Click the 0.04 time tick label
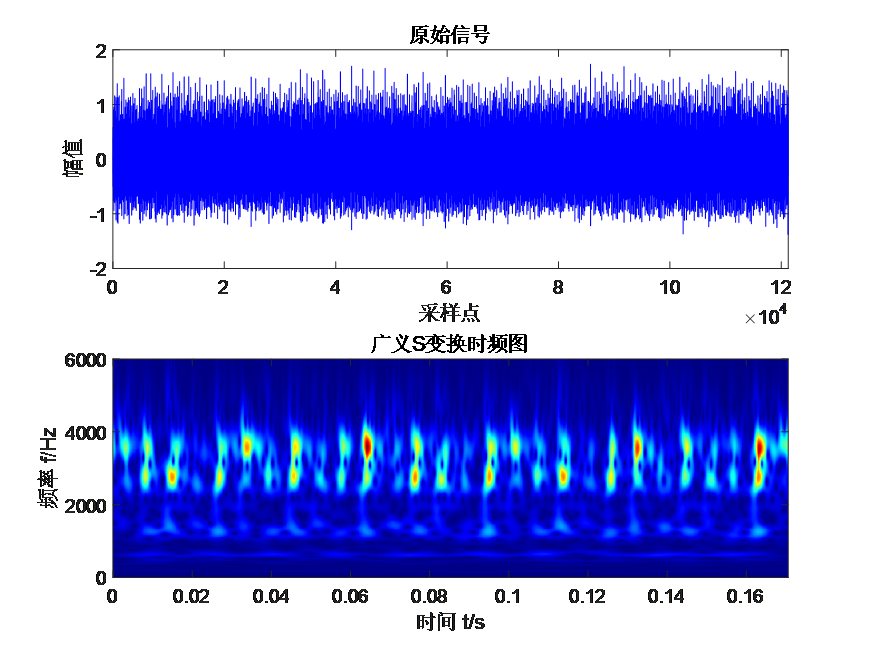The height and width of the screenshot is (654, 872). click(270, 597)
